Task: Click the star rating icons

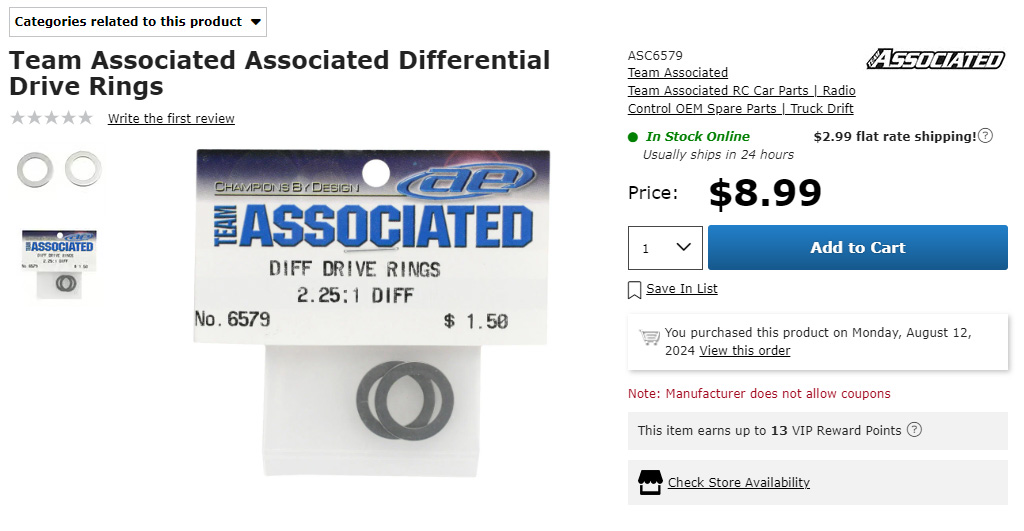Action: click(x=52, y=118)
